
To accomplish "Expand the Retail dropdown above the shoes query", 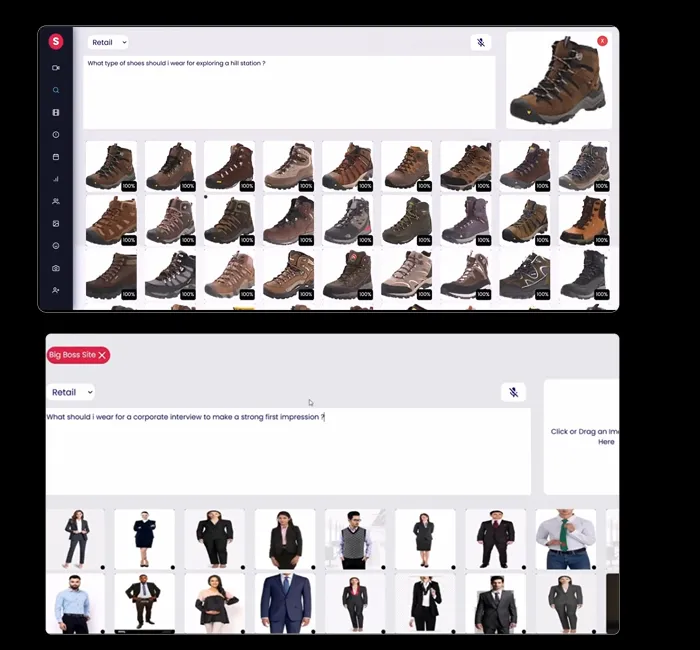I will 108,43.
